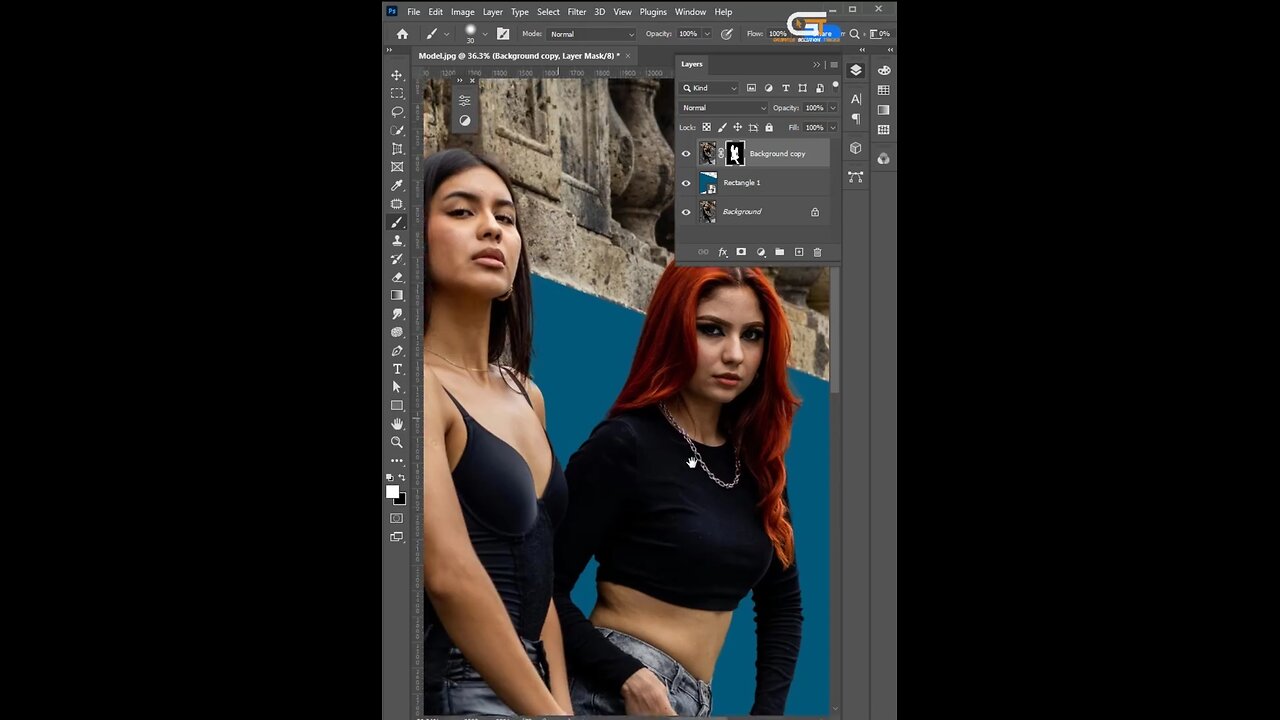1280x720 pixels.
Task: Select the Zoom tool
Action: pos(397,442)
